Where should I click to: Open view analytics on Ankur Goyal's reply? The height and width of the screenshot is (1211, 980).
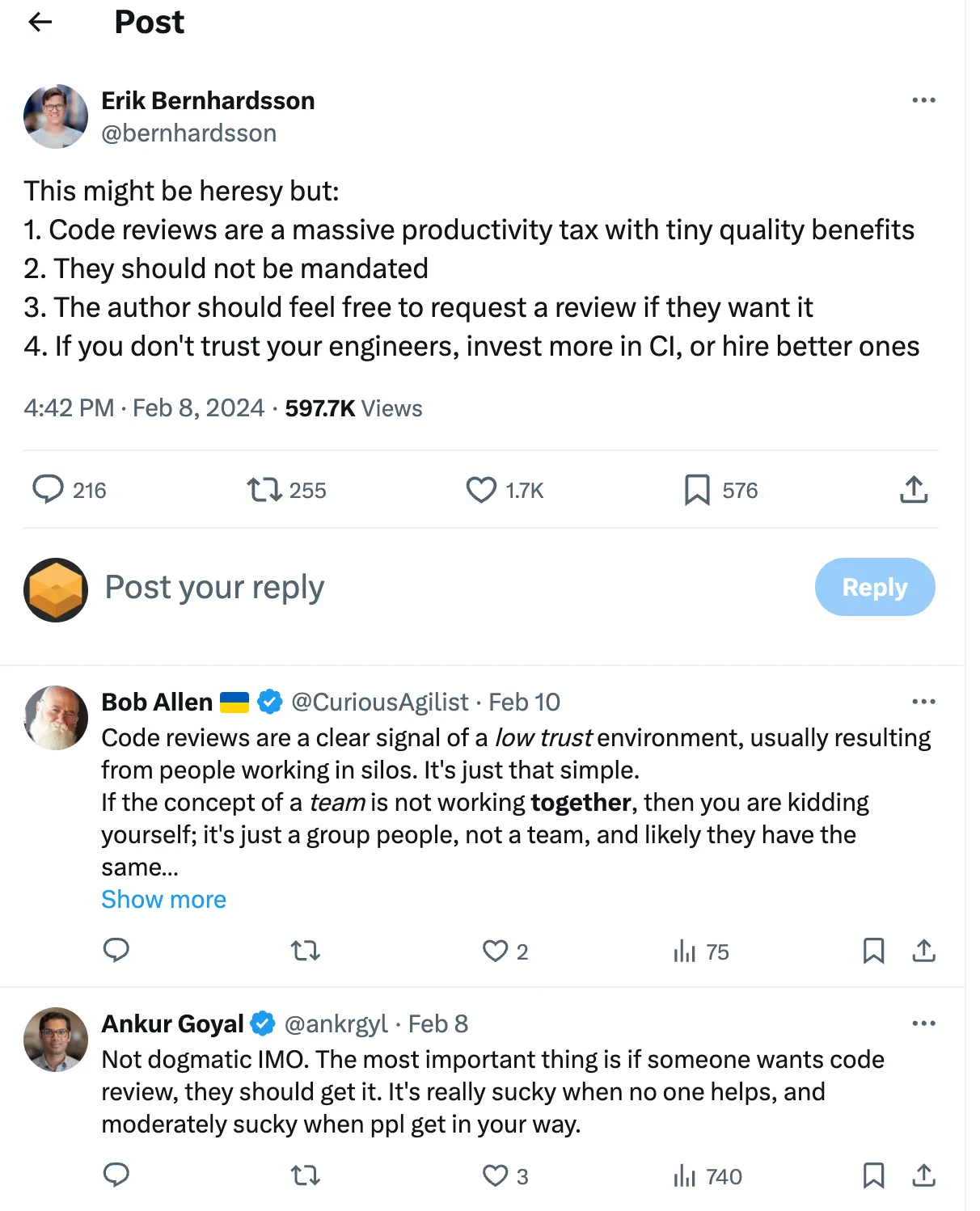pos(686,1176)
